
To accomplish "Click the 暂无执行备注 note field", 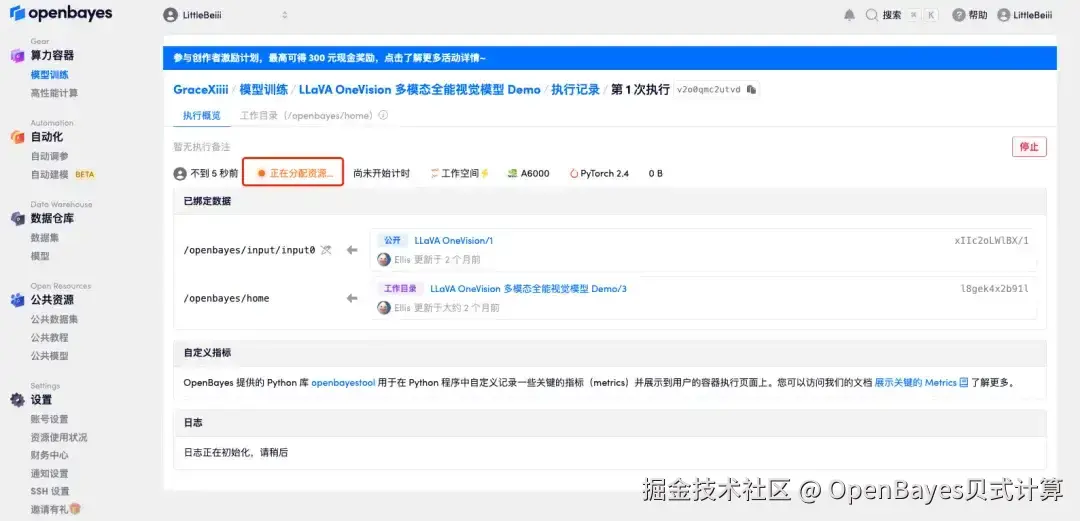I will (202, 147).
